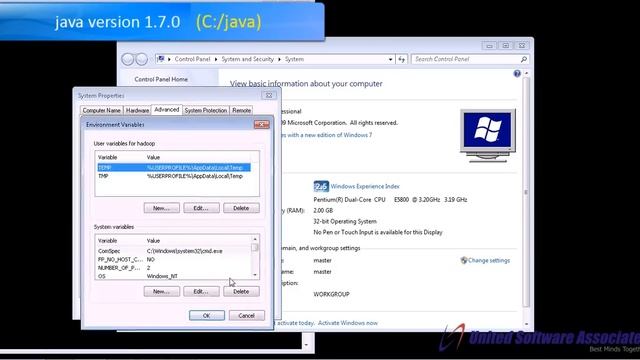640x360 pixels.
Task: Select the Advanced tab
Action: (167, 109)
